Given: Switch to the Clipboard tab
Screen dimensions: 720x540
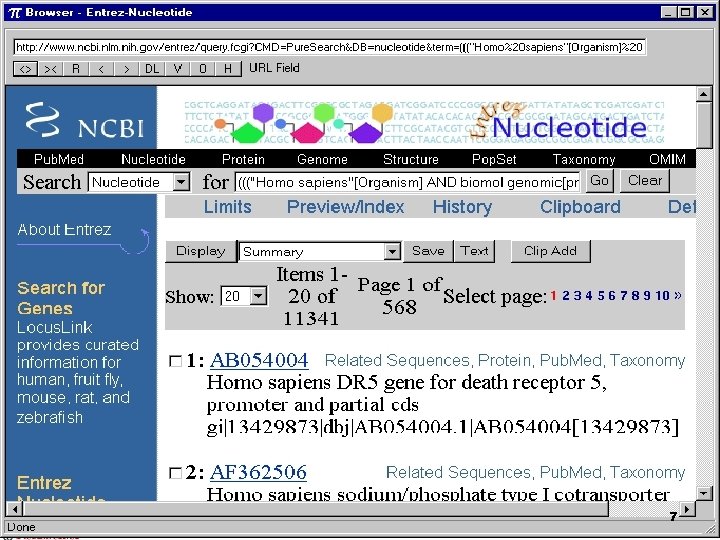Looking at the screenshot, I should point(580,207).
